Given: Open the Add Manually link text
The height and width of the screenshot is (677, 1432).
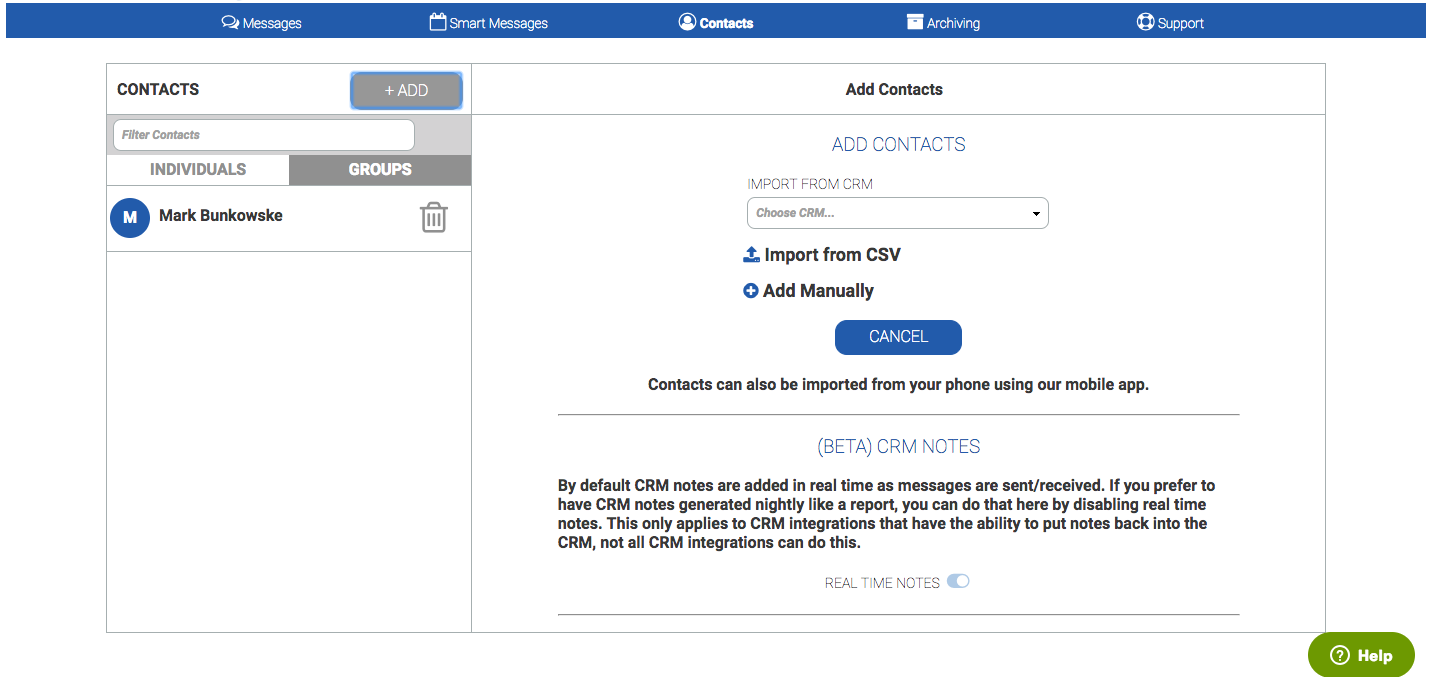Looking at the screenshot, I should (x=818, y=291).
